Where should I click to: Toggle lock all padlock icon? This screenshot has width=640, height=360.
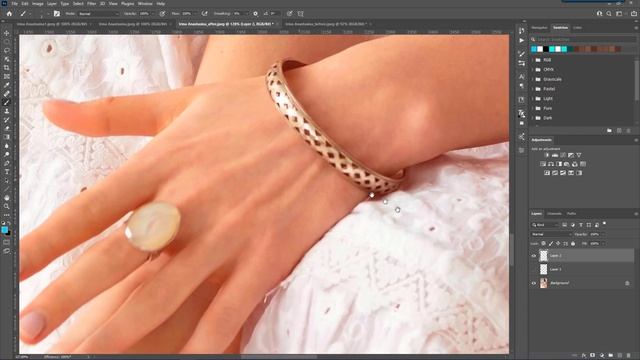[573, 244]
